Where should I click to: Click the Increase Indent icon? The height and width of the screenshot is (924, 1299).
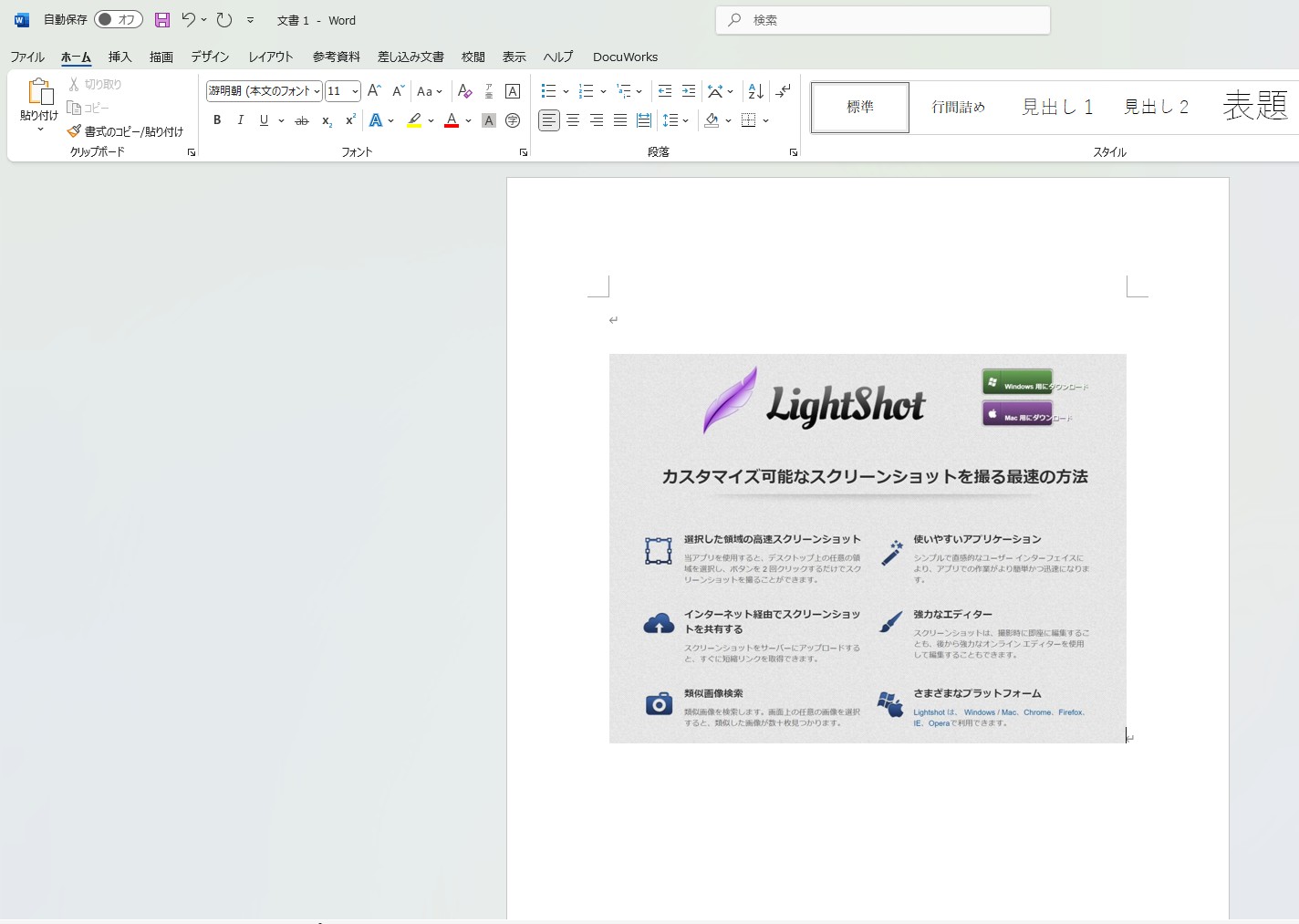click(689, 91)
